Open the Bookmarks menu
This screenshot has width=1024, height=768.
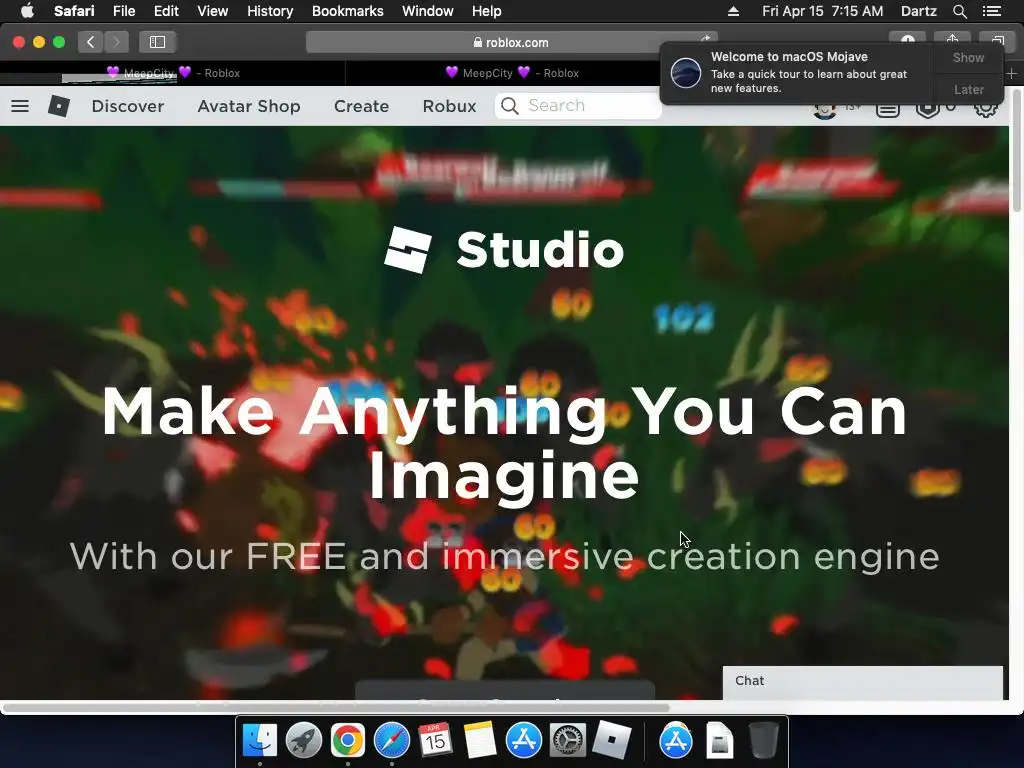347,11
